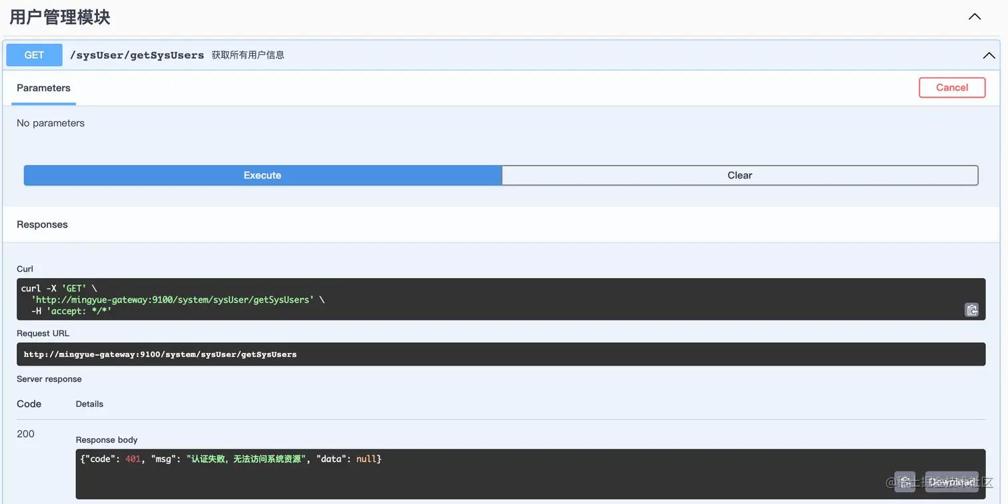Click the Request URL label

point(43,334)
